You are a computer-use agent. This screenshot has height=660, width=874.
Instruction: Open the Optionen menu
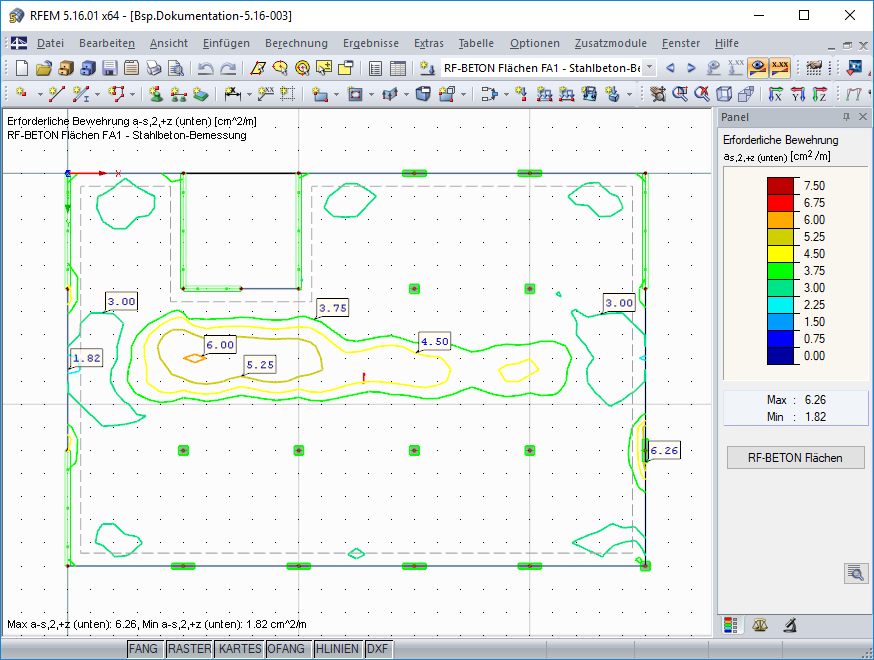pyautogui.click(x=535, y=43)
